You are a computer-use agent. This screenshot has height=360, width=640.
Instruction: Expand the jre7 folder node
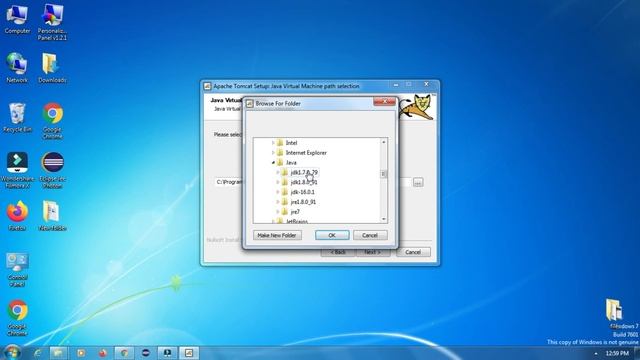[278, 212]
